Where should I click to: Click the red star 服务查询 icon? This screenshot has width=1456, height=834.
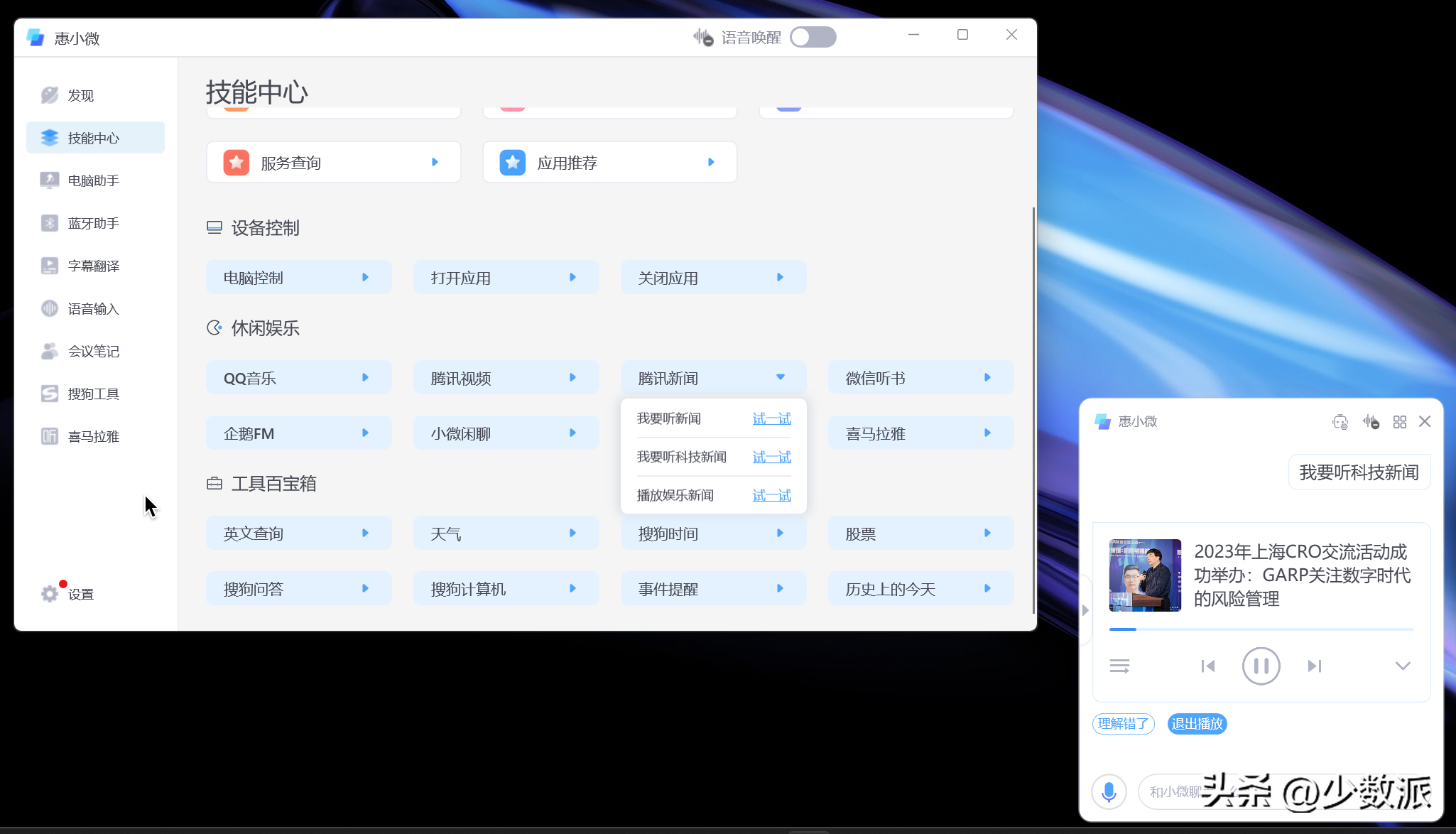click(x=237, y=163)
